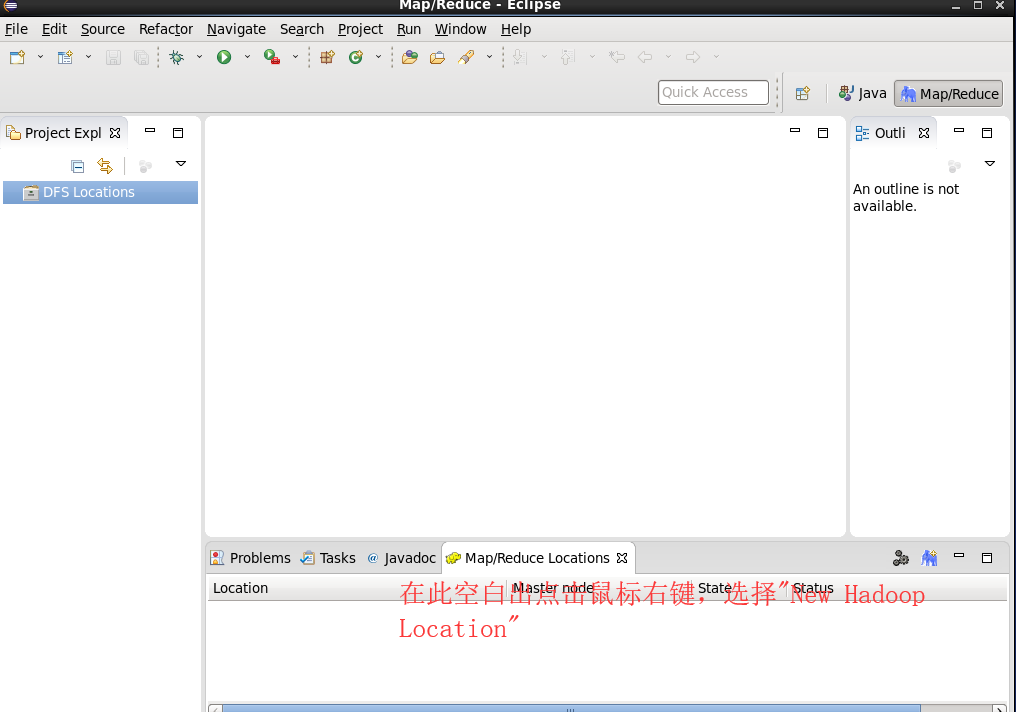Minimize the Project Explorer panel
The width and height of the screenshot is (1016, 712).
(x=150, y=131)
